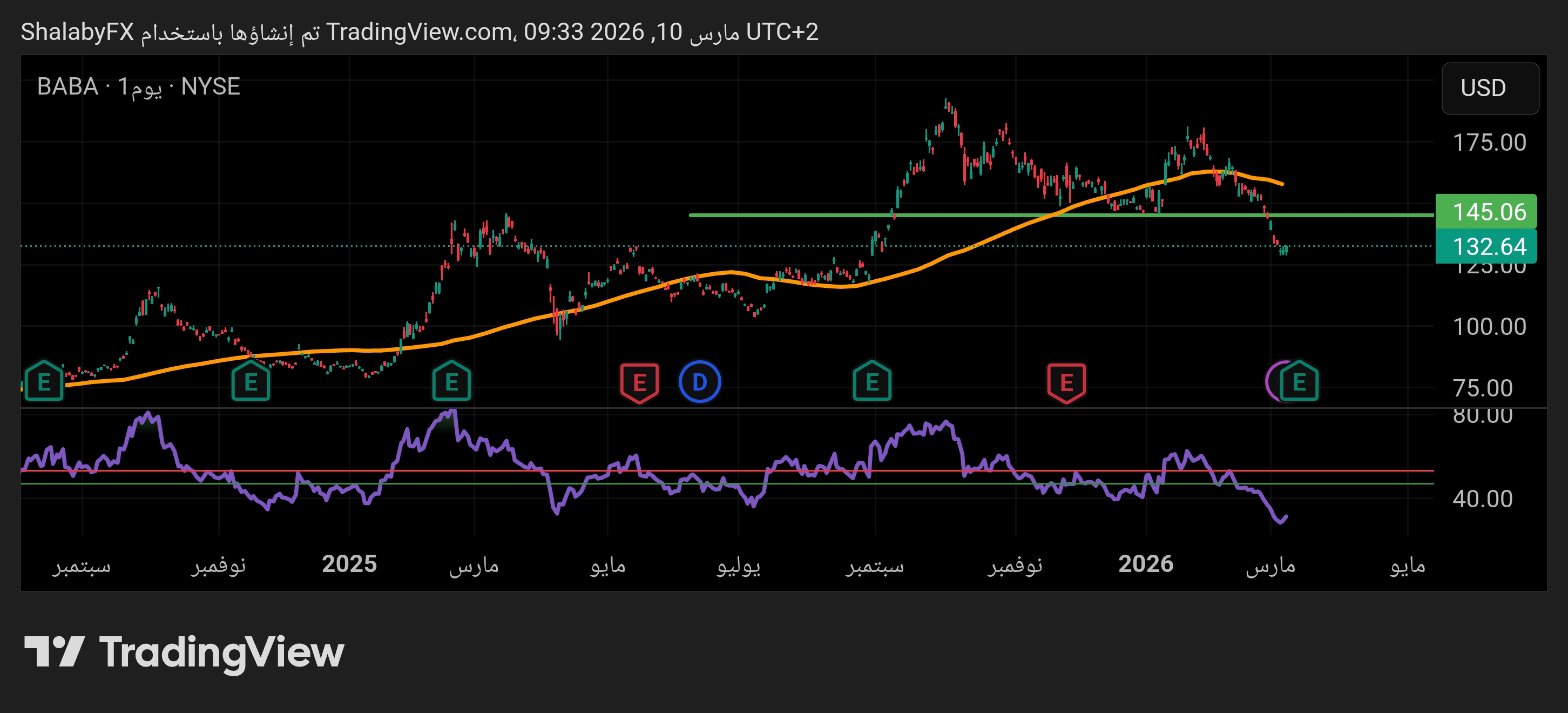Click the red E marker near November 2025
The width and height of the screenshot is (1568, 713).
[x=1066, y=382]
